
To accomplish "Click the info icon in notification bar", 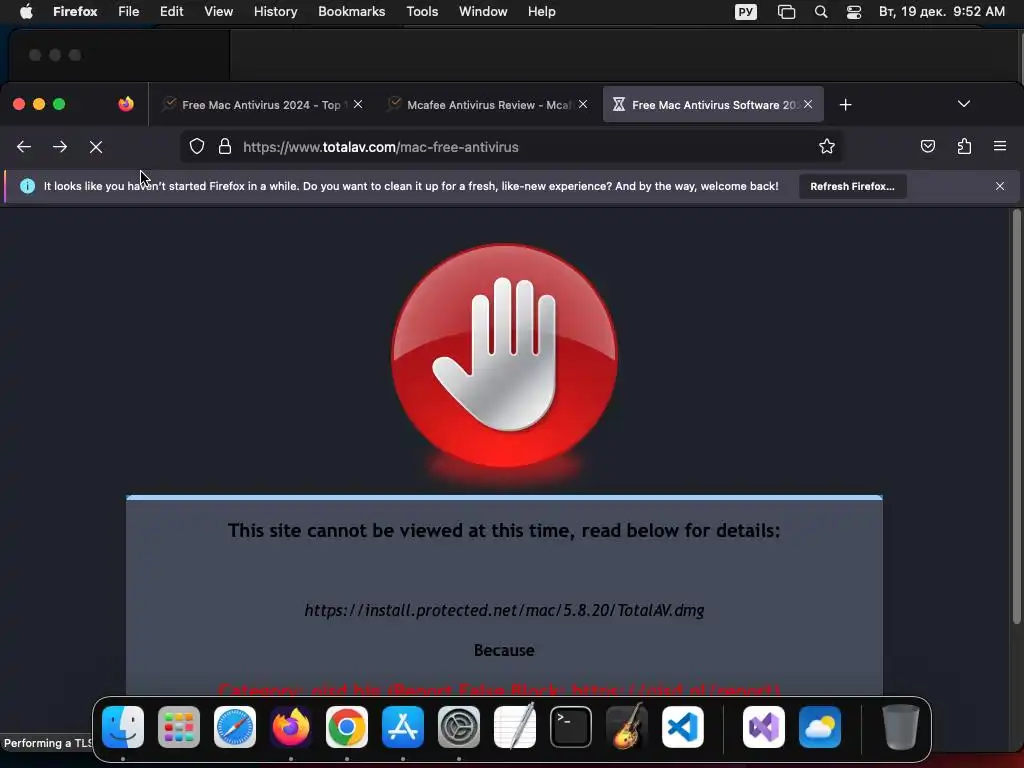I will [27, 186].
